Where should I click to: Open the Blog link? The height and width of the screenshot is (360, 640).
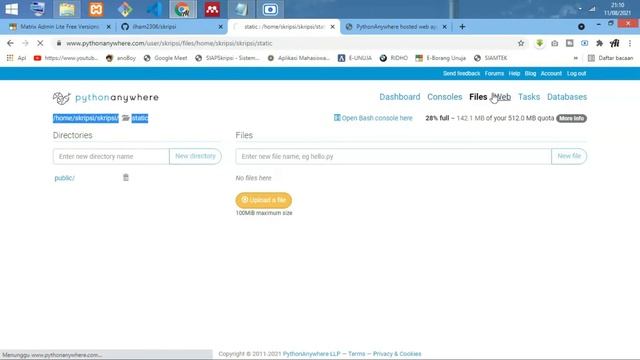[530, 73]
